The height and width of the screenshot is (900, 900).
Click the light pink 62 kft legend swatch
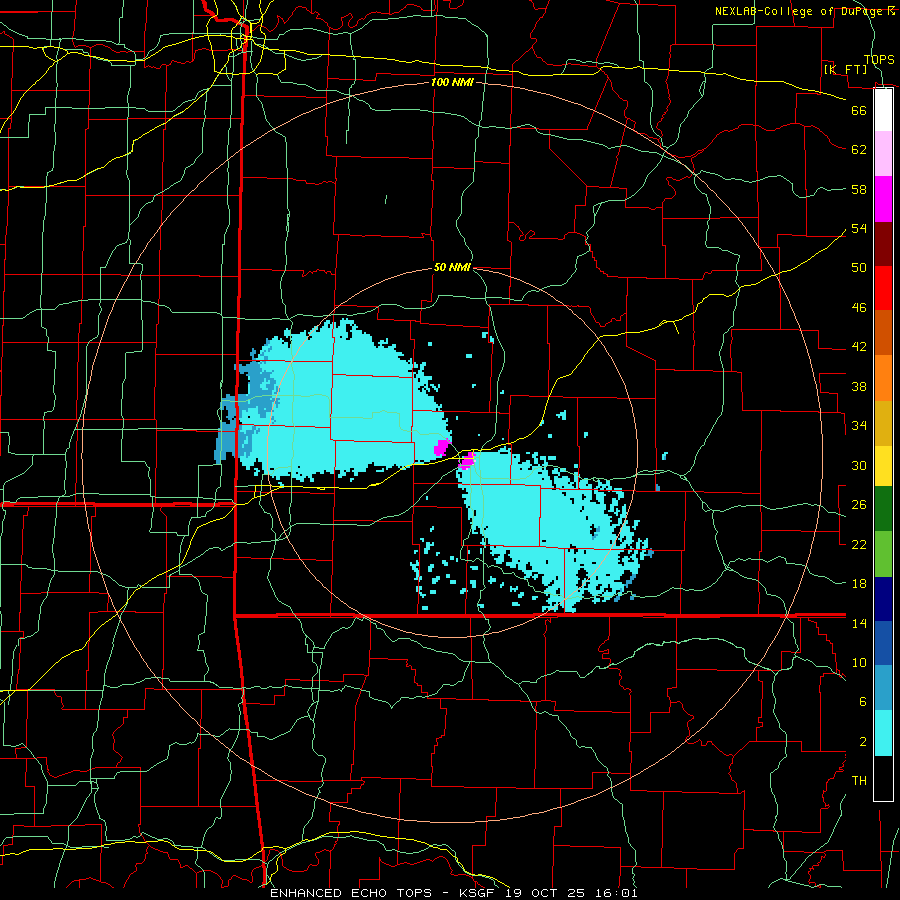coord(883,153)
